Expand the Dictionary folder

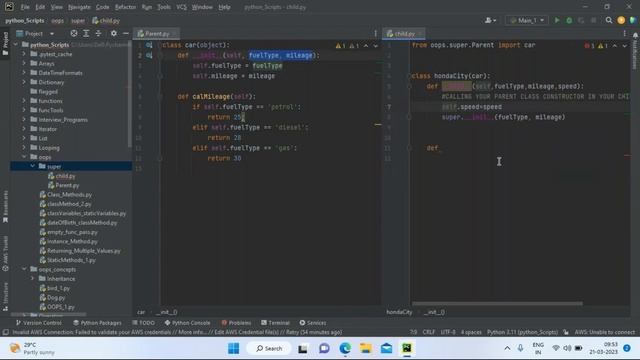pos(24,82)
